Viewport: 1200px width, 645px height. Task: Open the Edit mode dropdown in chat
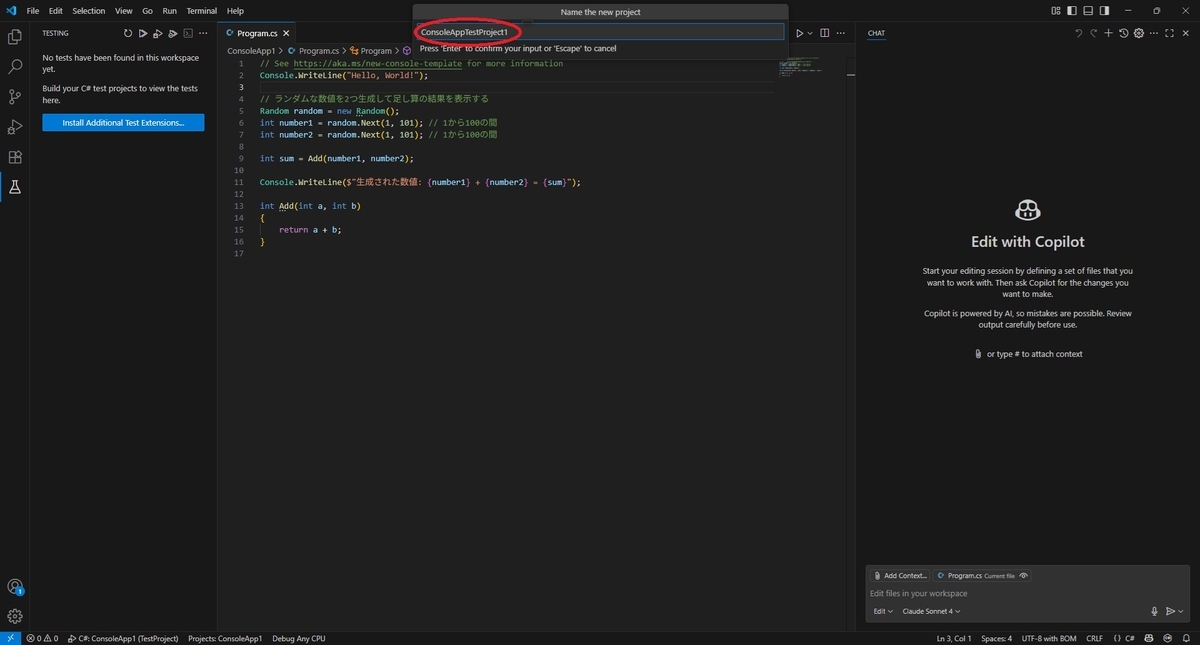pyautogui.click(x=883, y=611)
